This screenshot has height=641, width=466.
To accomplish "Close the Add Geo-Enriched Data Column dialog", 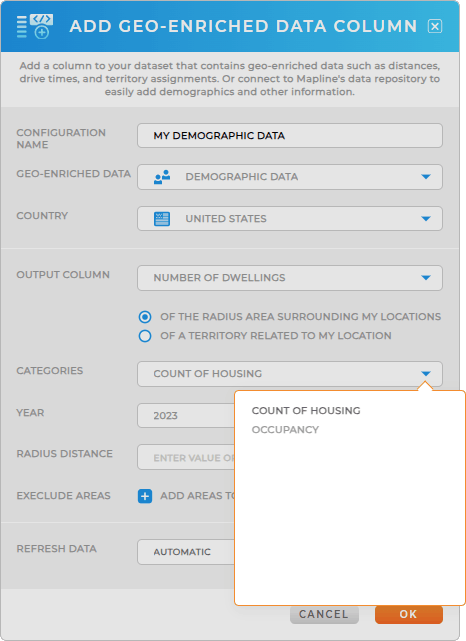I will coord(435,27).
